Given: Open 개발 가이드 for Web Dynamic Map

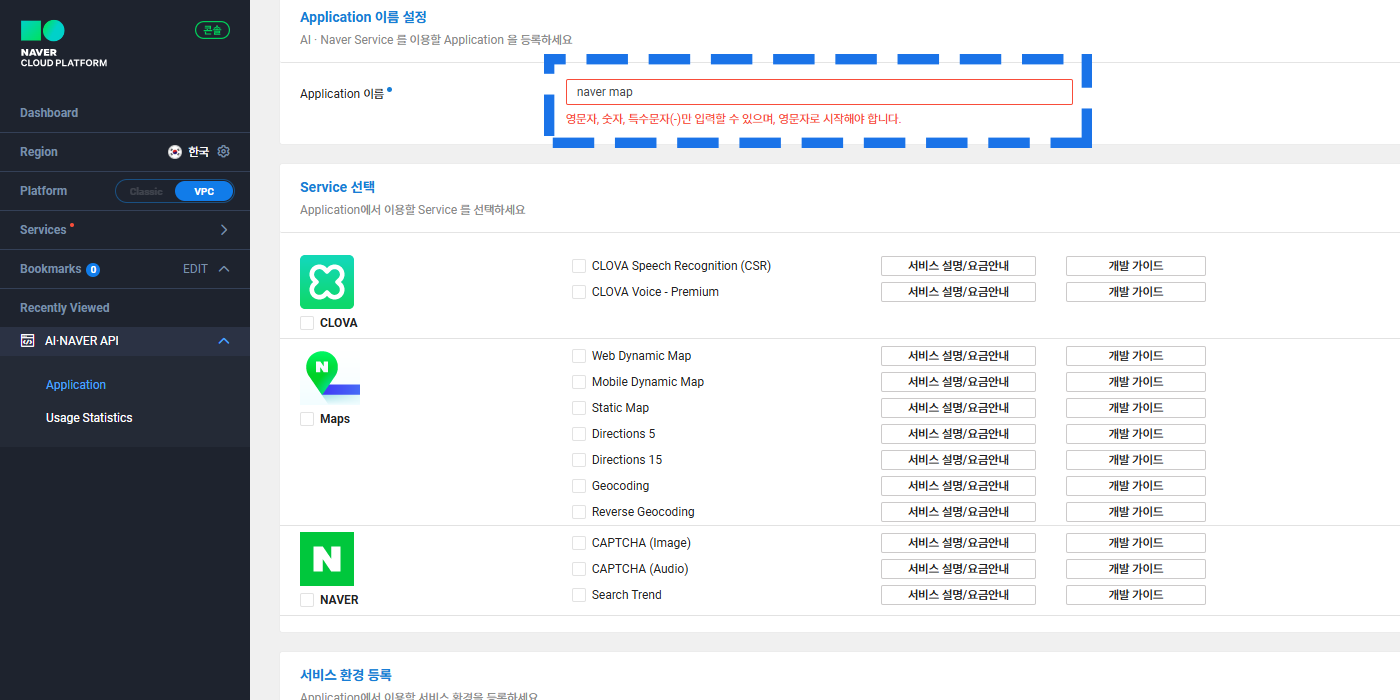Looking at the screenshot, I should pyautogui.click(x=1136, y=356).
